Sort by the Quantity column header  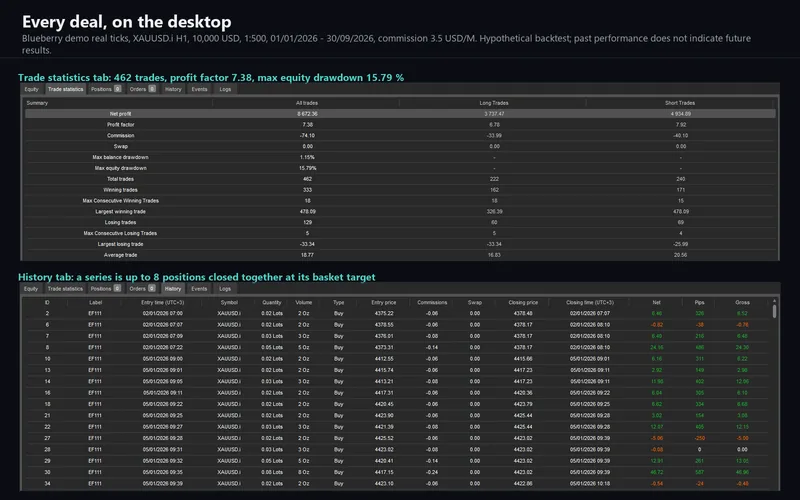tap(271, 303)
